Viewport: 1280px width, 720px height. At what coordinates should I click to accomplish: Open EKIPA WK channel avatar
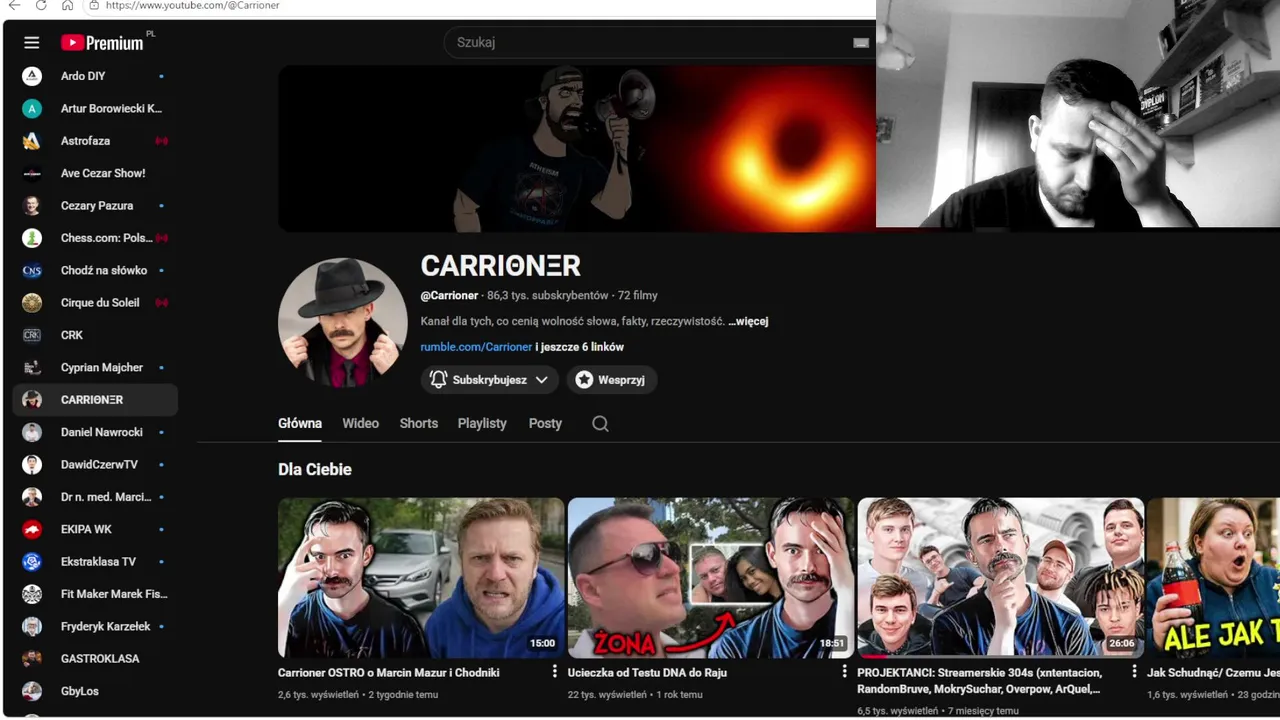click(x=32, y=529)
